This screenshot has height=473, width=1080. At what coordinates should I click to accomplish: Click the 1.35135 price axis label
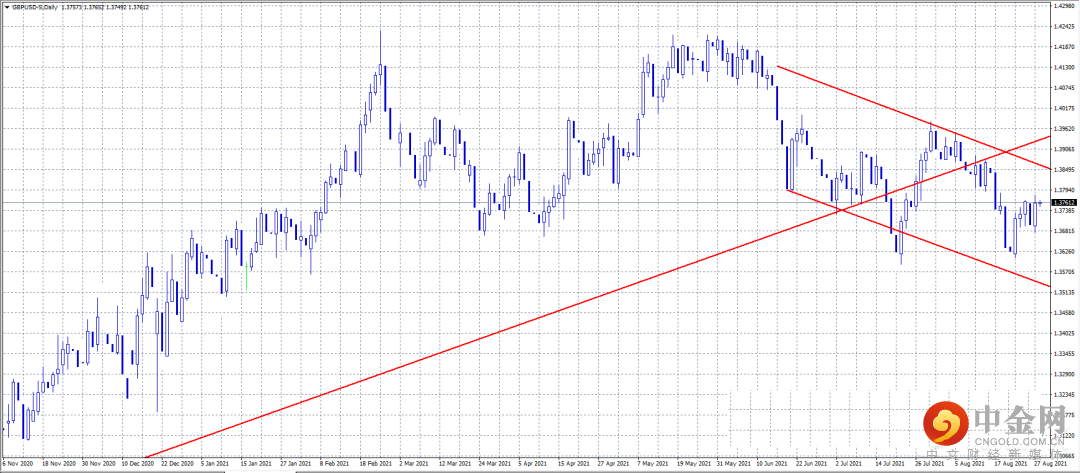(x=1064, y=292)
